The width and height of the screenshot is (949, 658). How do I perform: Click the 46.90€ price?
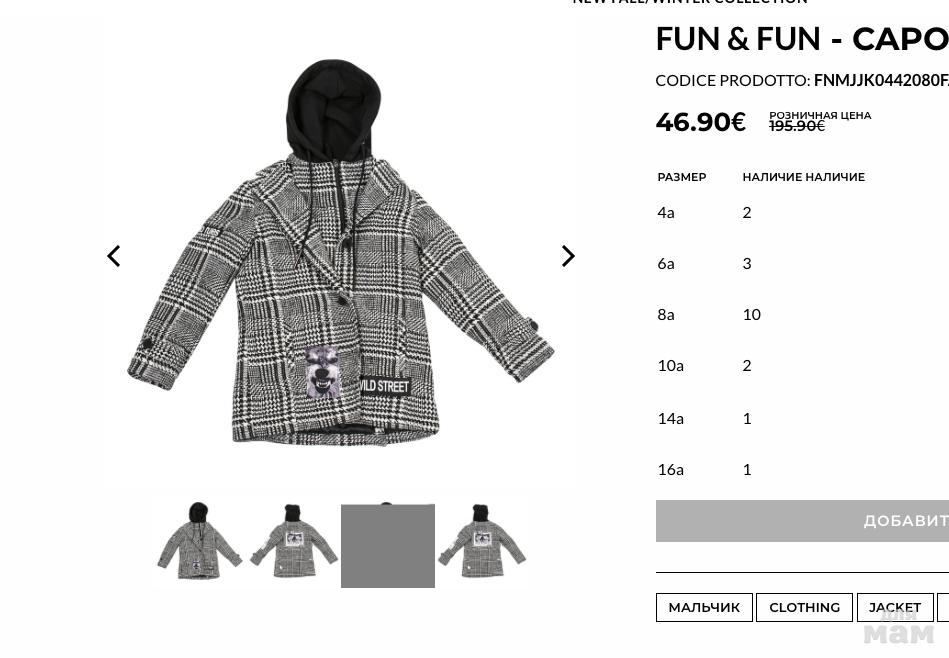tap(701, 122)
